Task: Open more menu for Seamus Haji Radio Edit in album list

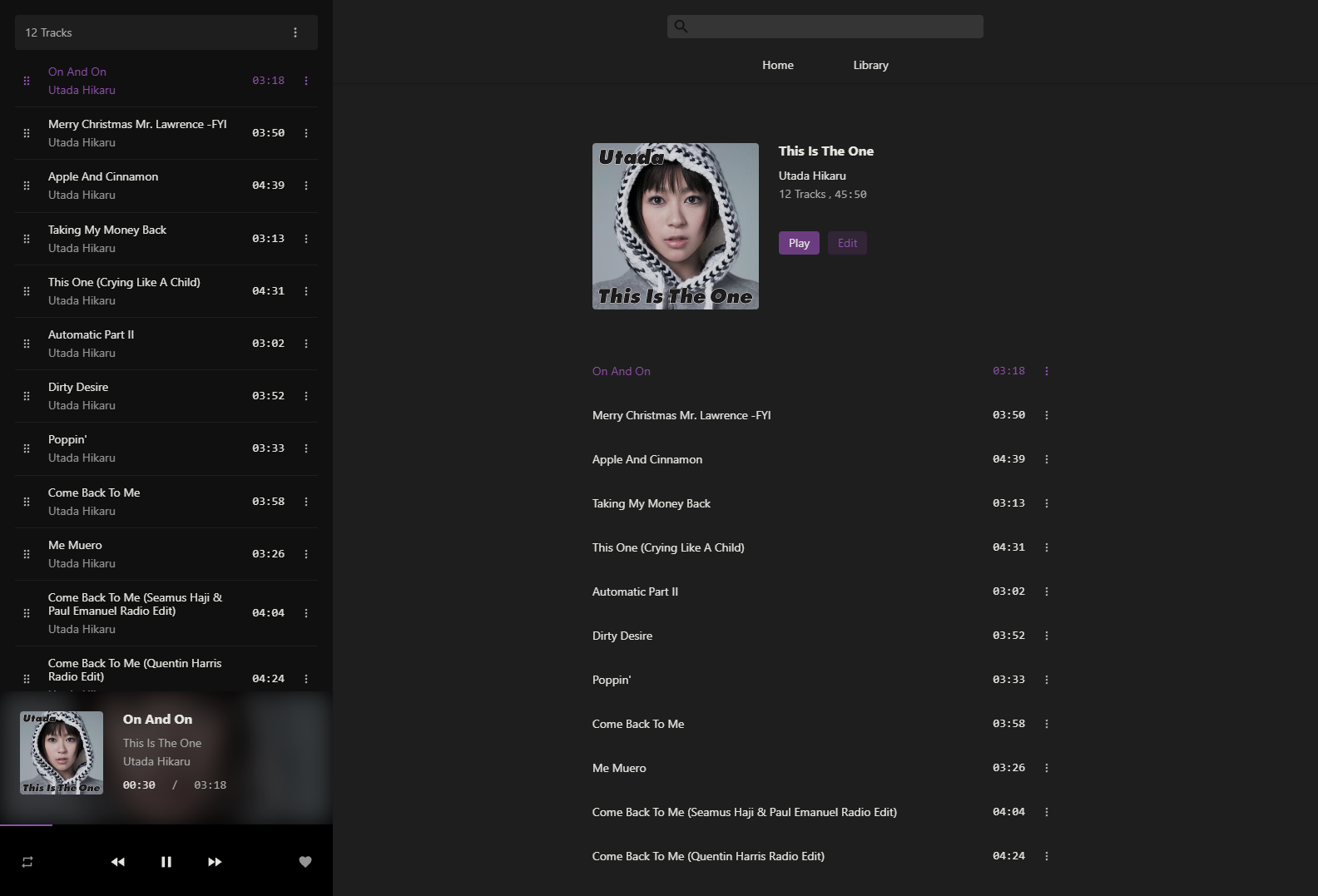Action: coord(1047,812)
